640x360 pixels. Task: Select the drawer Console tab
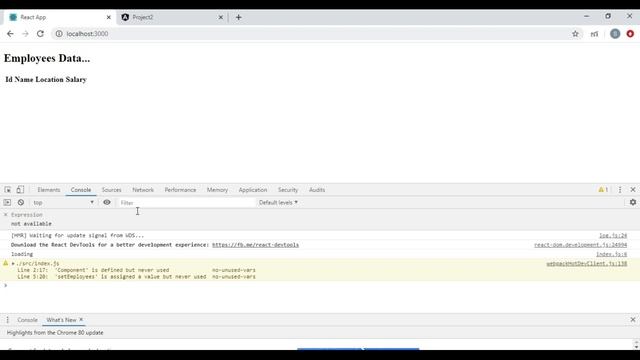click(27, 320)
